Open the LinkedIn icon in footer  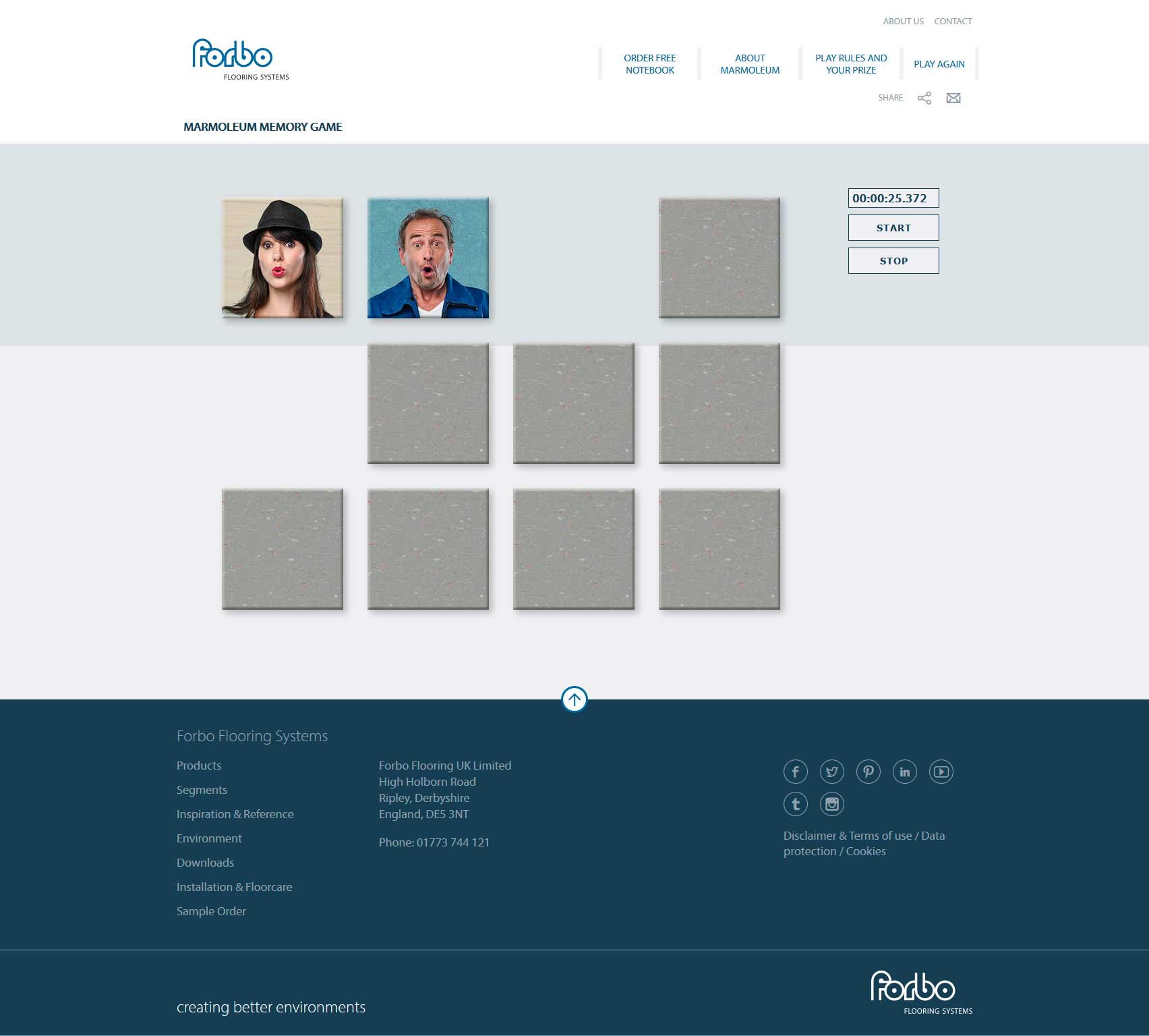tap(904, 772)
